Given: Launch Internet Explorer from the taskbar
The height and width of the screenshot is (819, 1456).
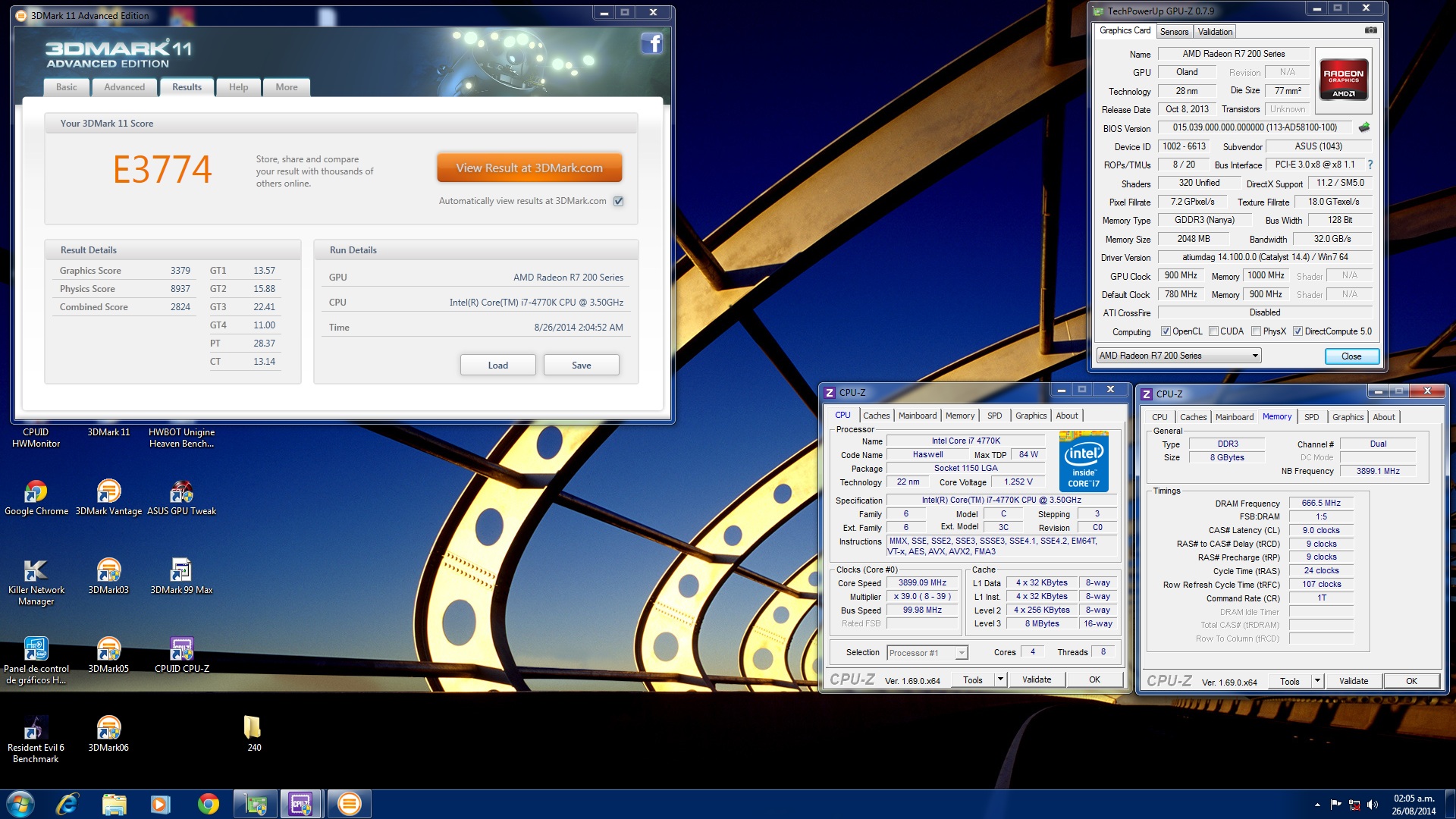Looking at the screenshot, I should point(67,804).
